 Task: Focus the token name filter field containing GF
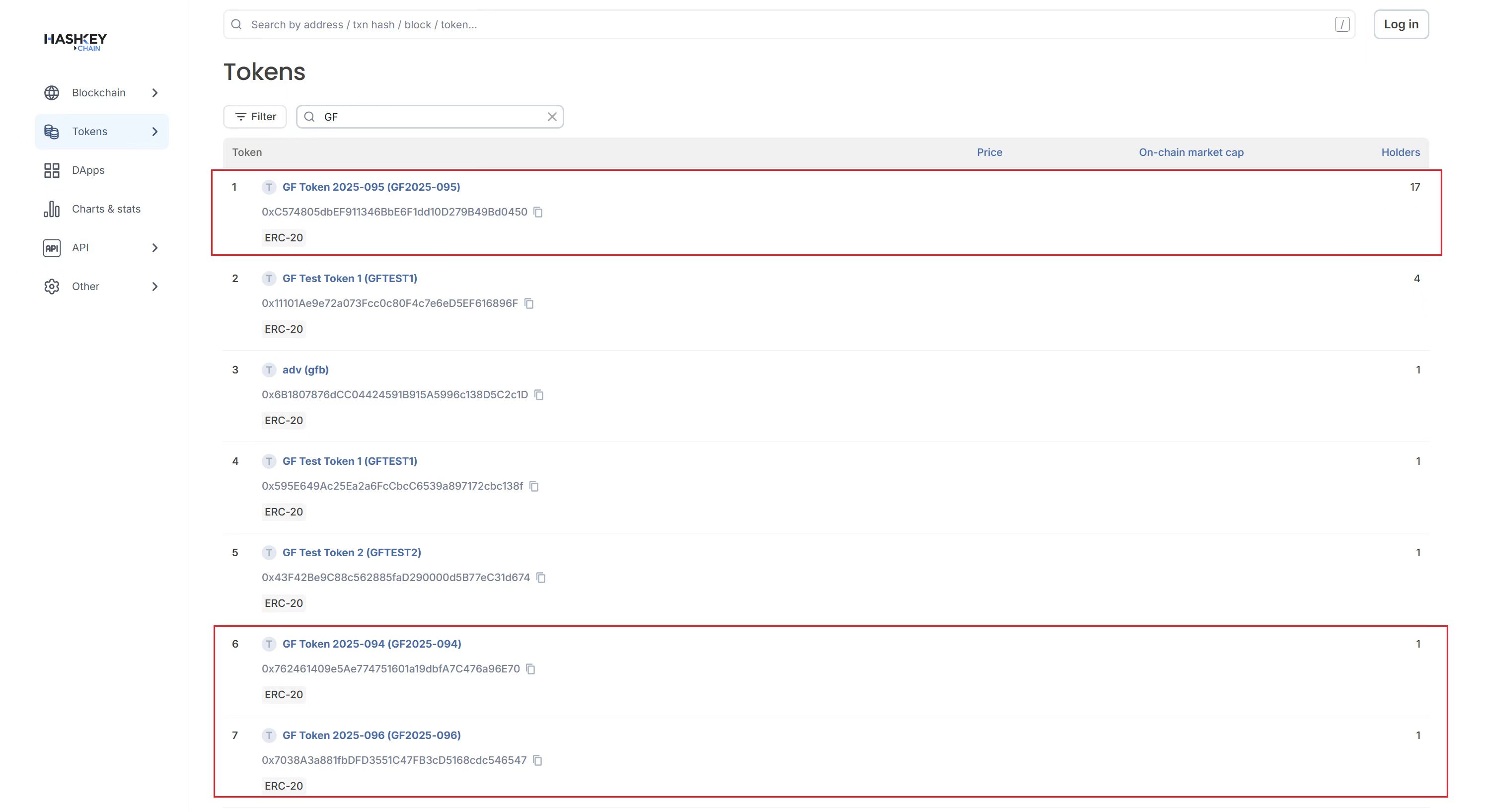click(430, 117)
